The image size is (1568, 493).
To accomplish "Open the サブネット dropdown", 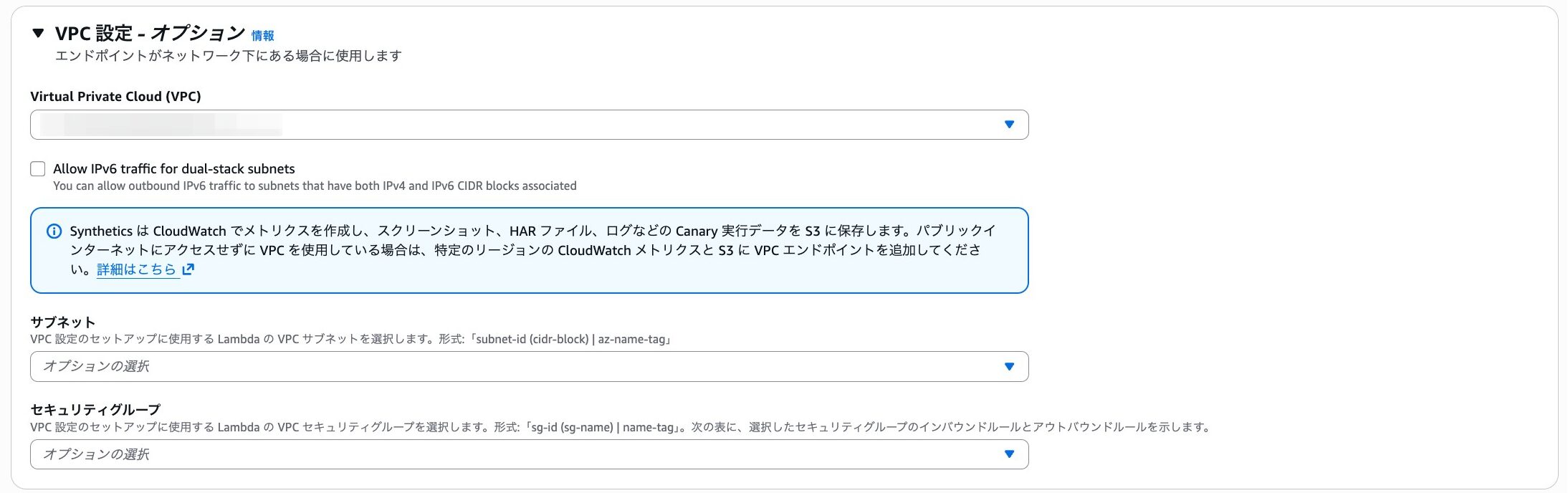I will coord(516,366).
